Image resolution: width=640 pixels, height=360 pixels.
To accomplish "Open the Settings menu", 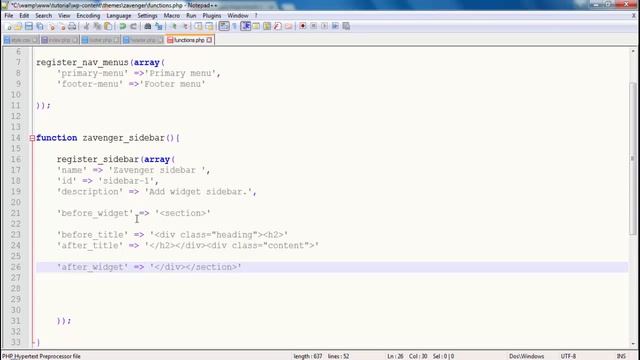I will 147,16.
